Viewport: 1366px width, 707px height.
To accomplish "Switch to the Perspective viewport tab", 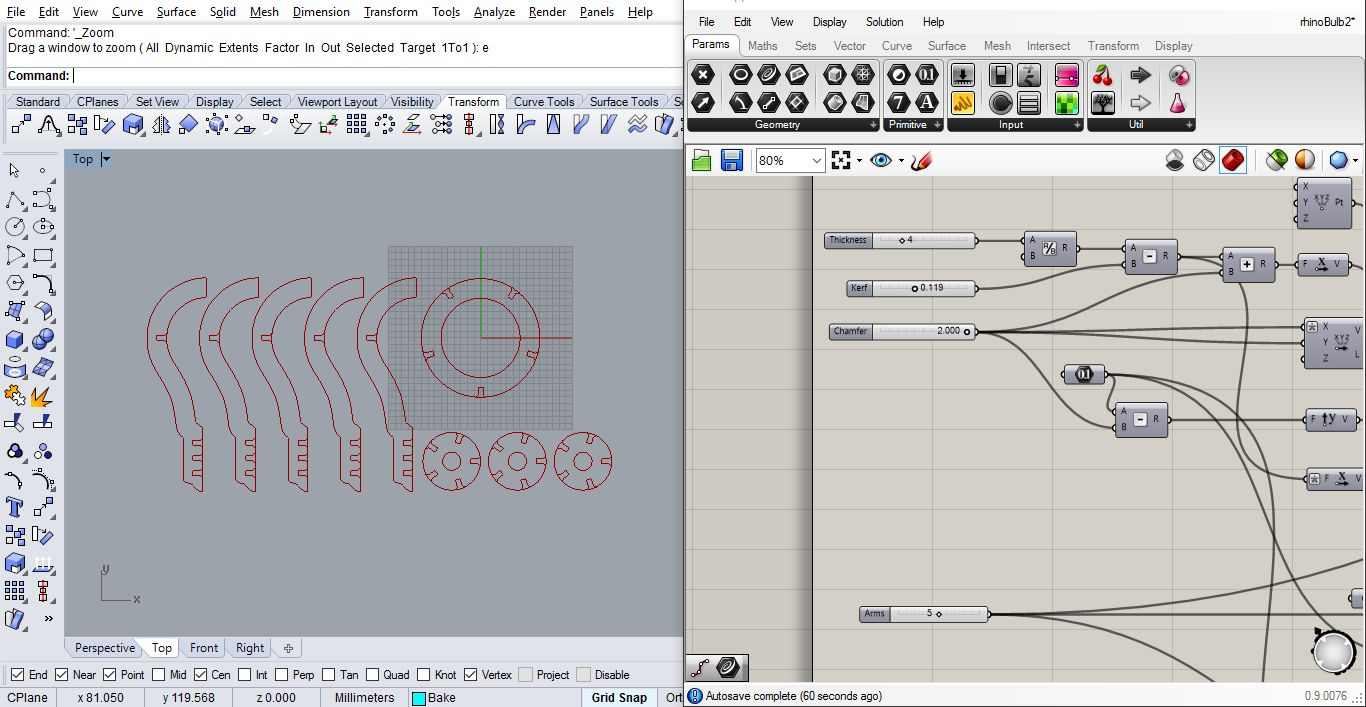I will click(105, 648).
